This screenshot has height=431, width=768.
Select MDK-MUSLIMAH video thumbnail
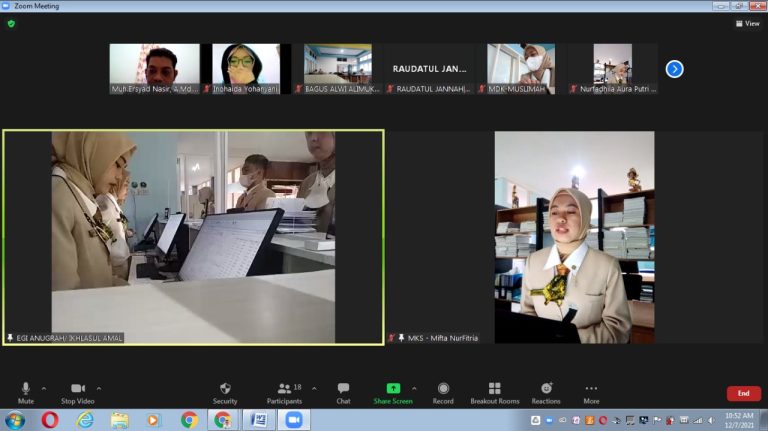(521, 69)
